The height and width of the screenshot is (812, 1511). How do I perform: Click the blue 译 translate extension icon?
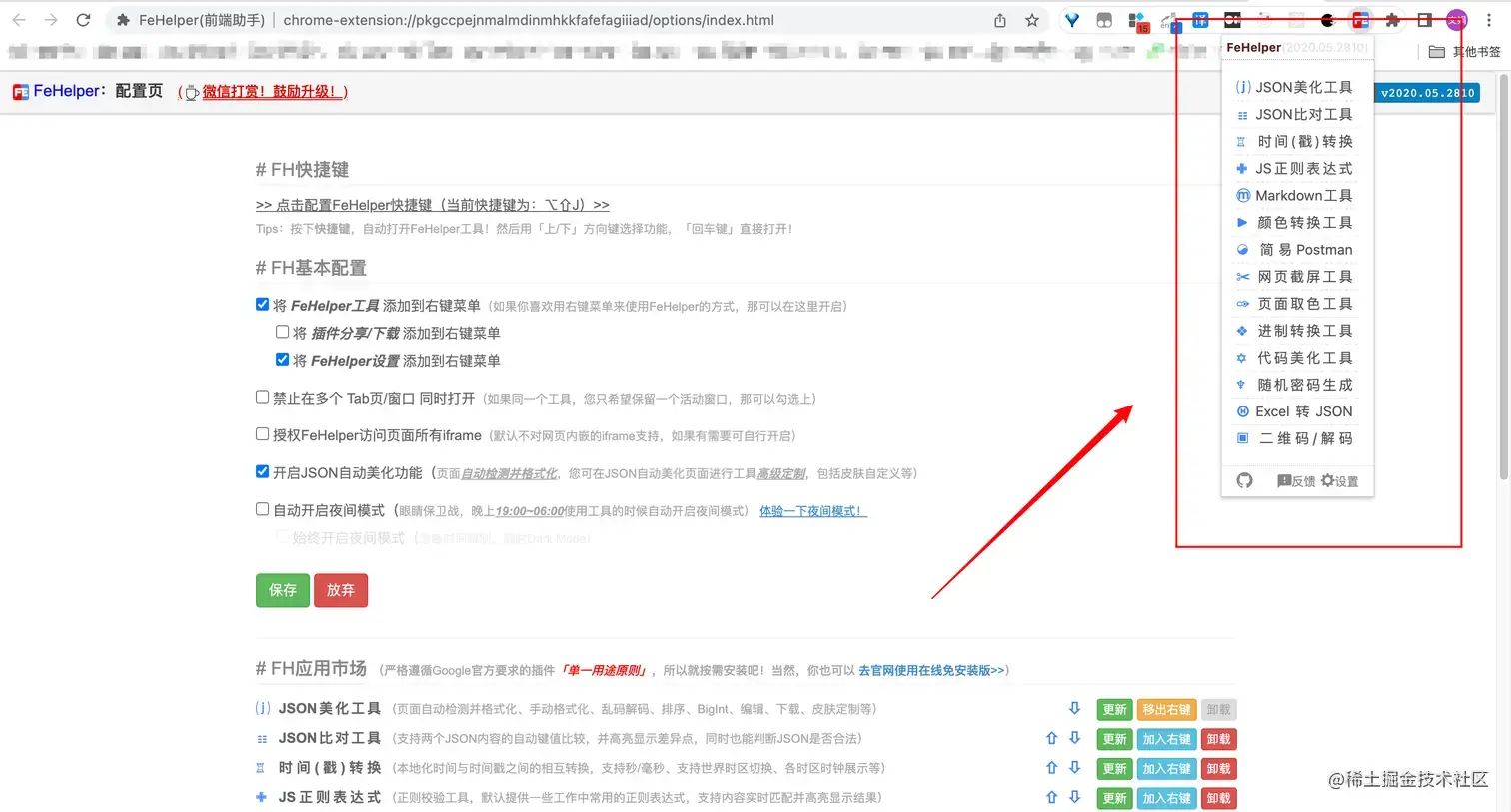tap(1200, 20)
